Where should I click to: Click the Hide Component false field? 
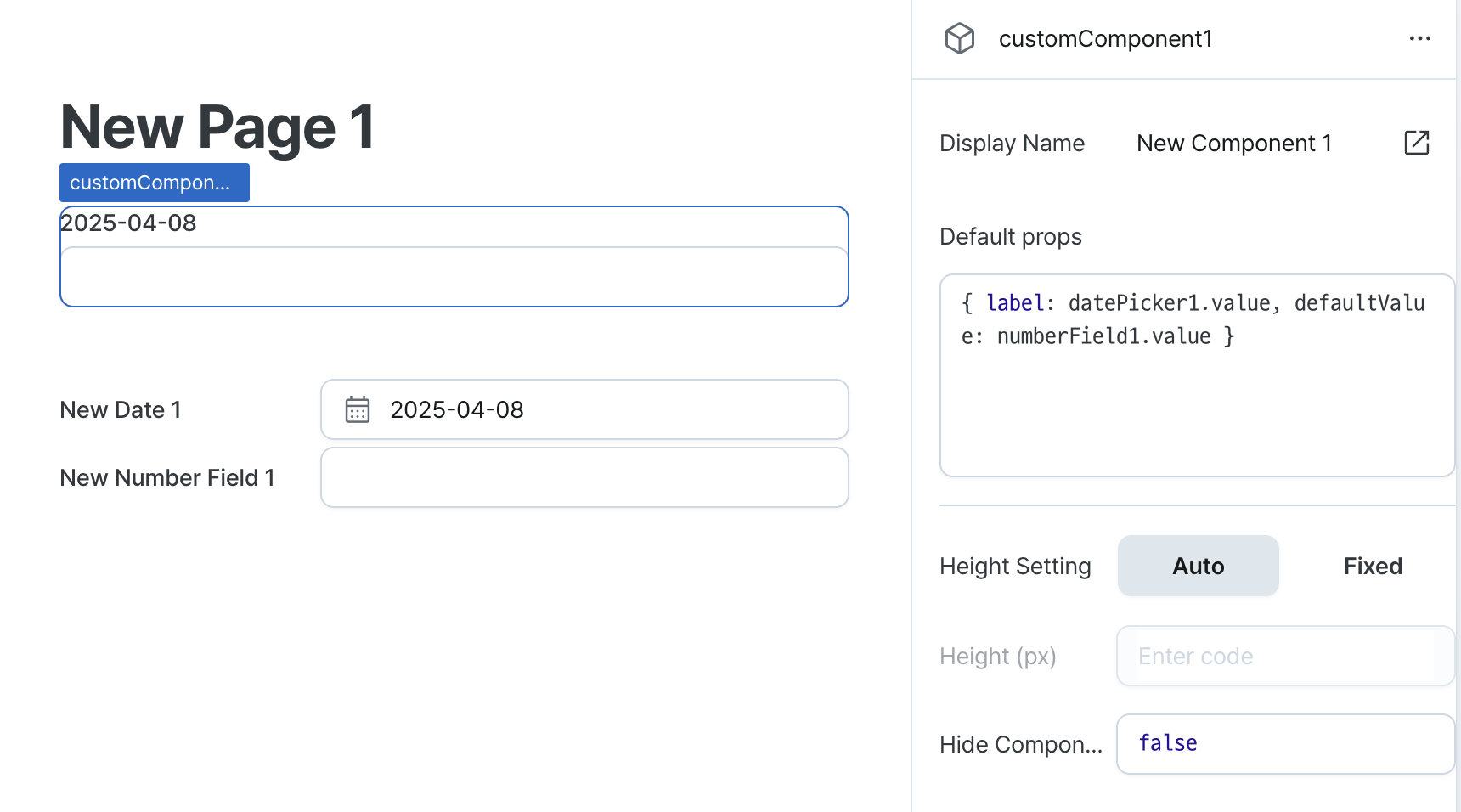click(1285, 744)
